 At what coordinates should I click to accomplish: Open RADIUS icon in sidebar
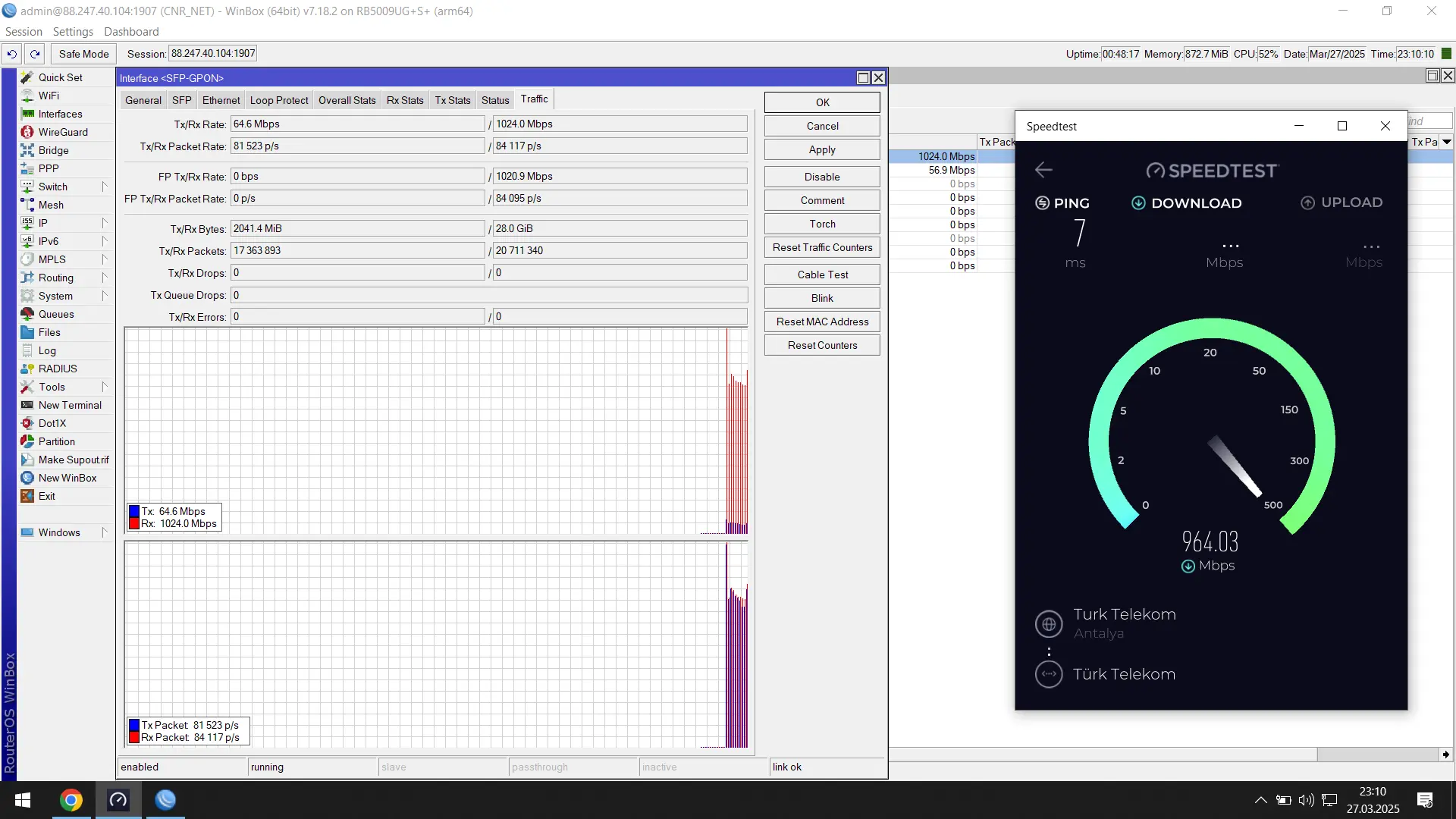tap(27, 369)
